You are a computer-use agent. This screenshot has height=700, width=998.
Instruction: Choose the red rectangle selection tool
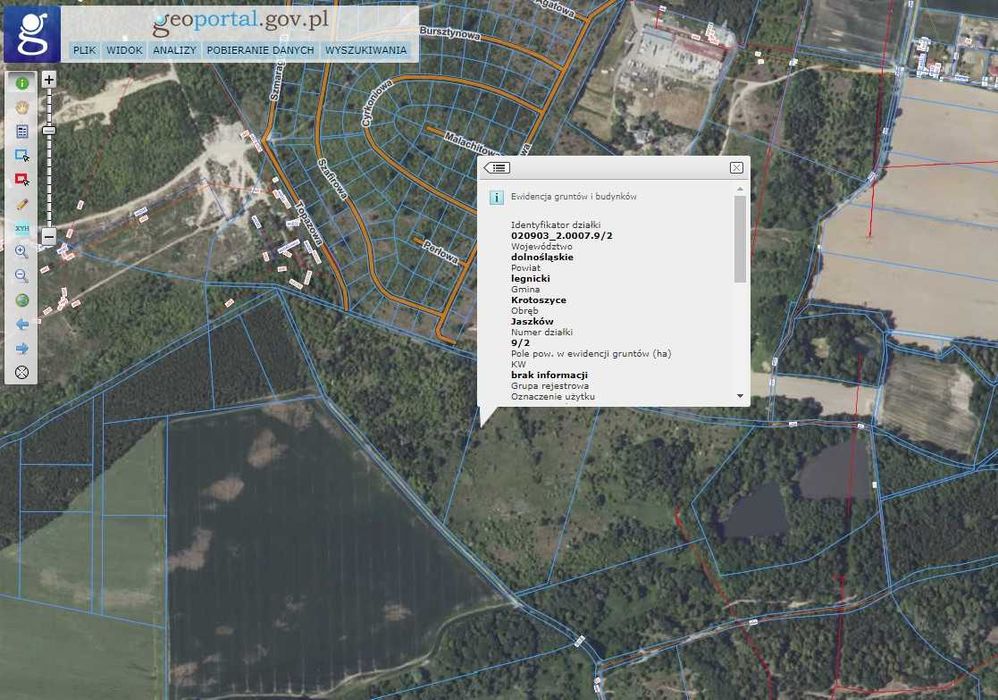click(22, 179)
